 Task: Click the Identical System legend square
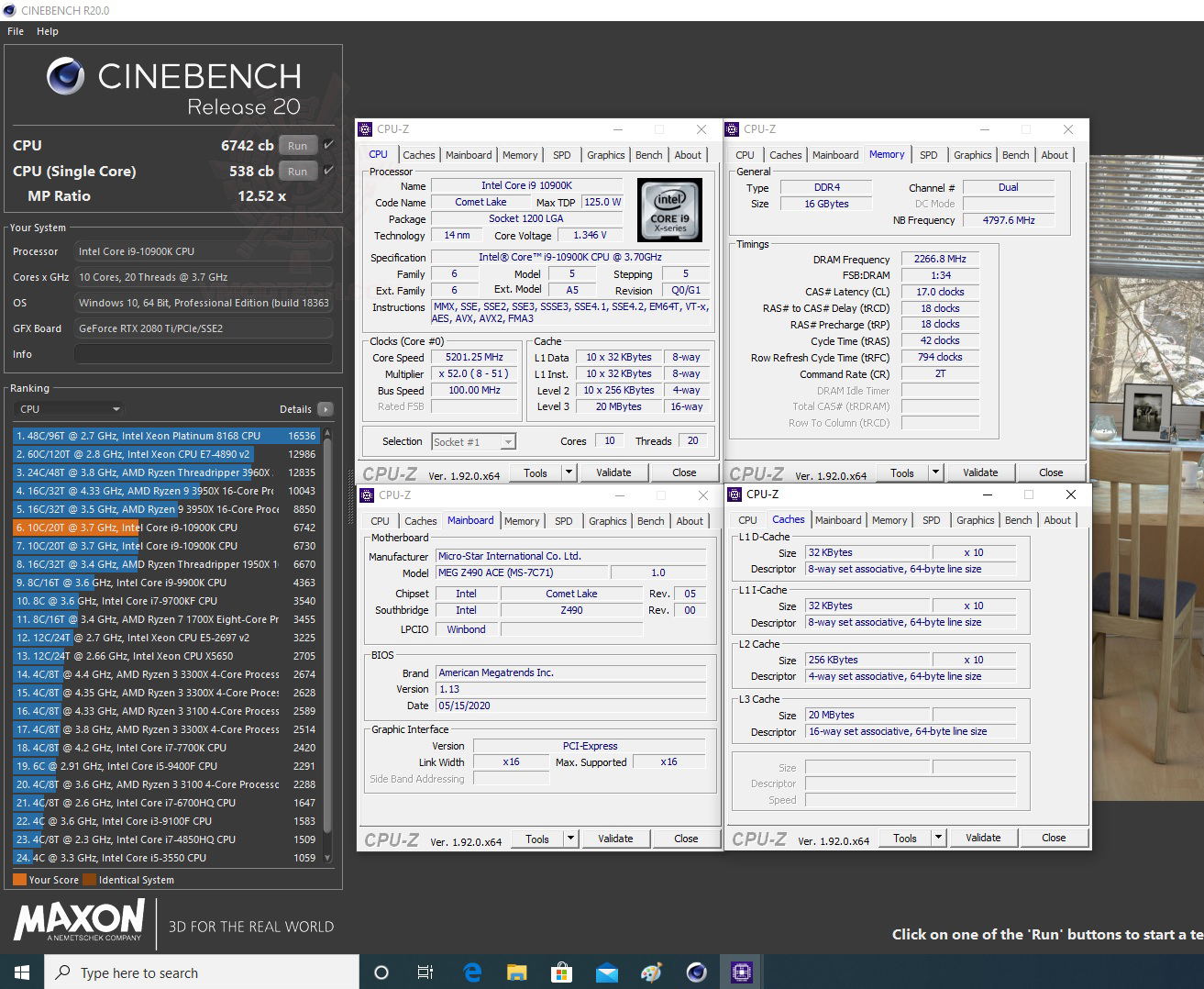point(89,879)
